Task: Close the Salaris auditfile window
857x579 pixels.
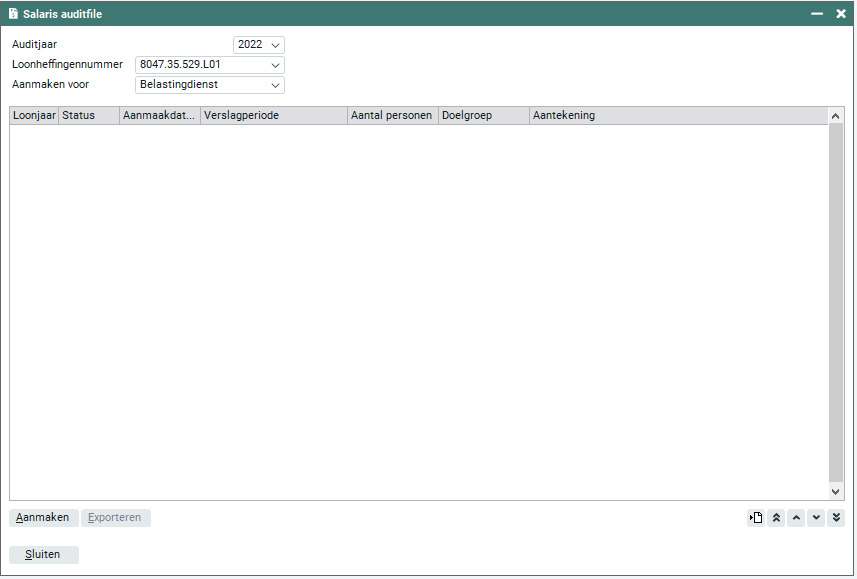Action: coord(841,14)
